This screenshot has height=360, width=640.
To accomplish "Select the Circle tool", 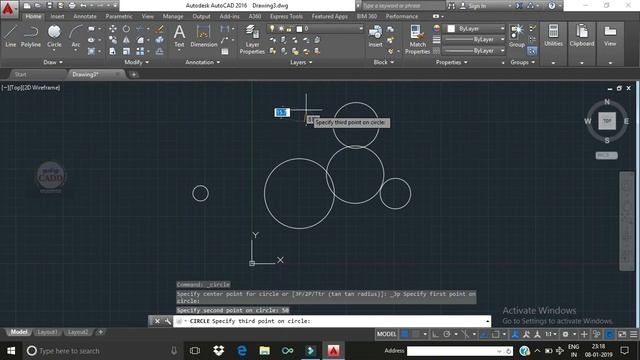I will (x=54, y=36).
